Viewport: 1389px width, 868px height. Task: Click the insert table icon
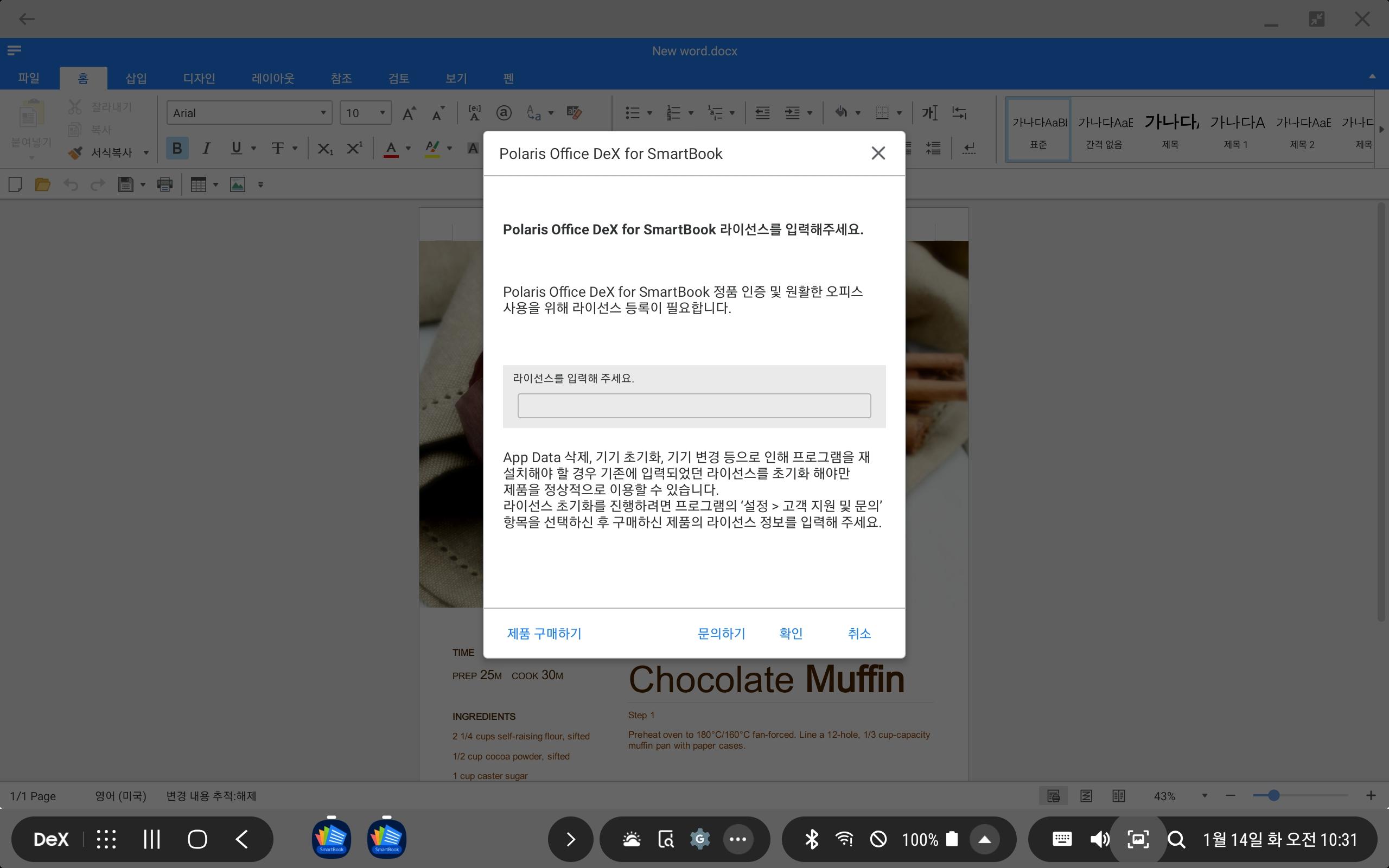[x=198, y=184]
